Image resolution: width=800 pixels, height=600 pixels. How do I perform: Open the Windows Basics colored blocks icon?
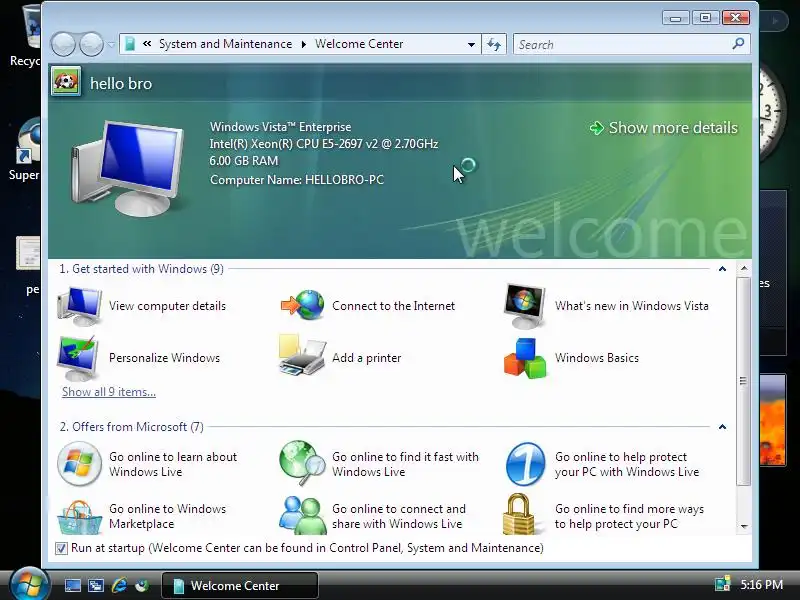click(x=525, y=358)
